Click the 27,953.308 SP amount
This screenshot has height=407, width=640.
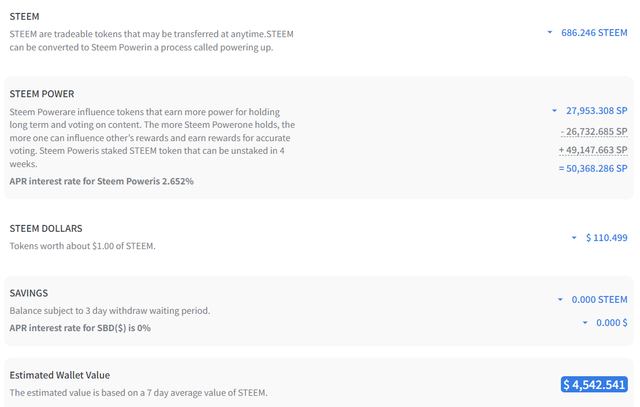597,111
